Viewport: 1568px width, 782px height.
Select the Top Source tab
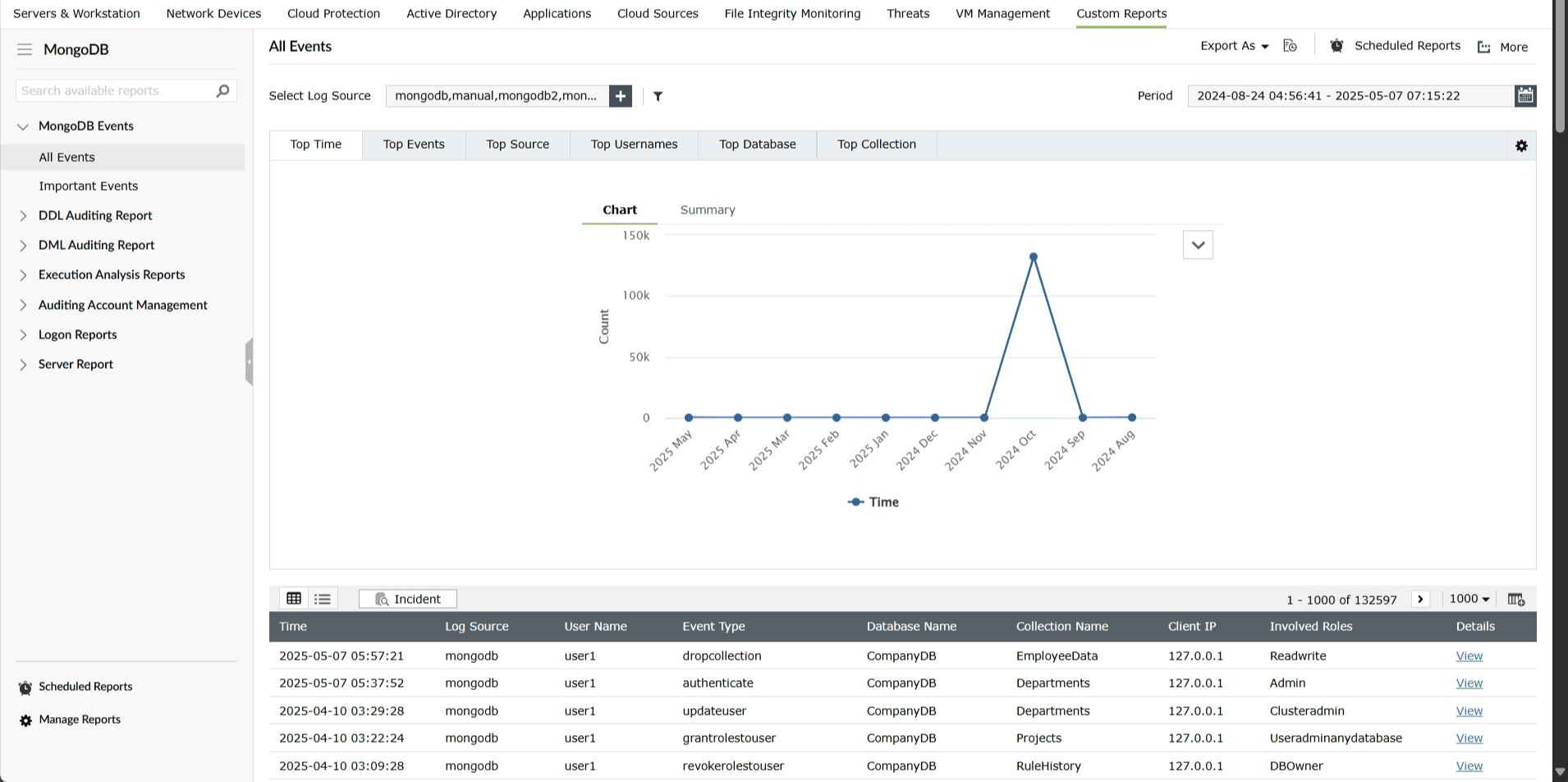(x=517, y=145)
